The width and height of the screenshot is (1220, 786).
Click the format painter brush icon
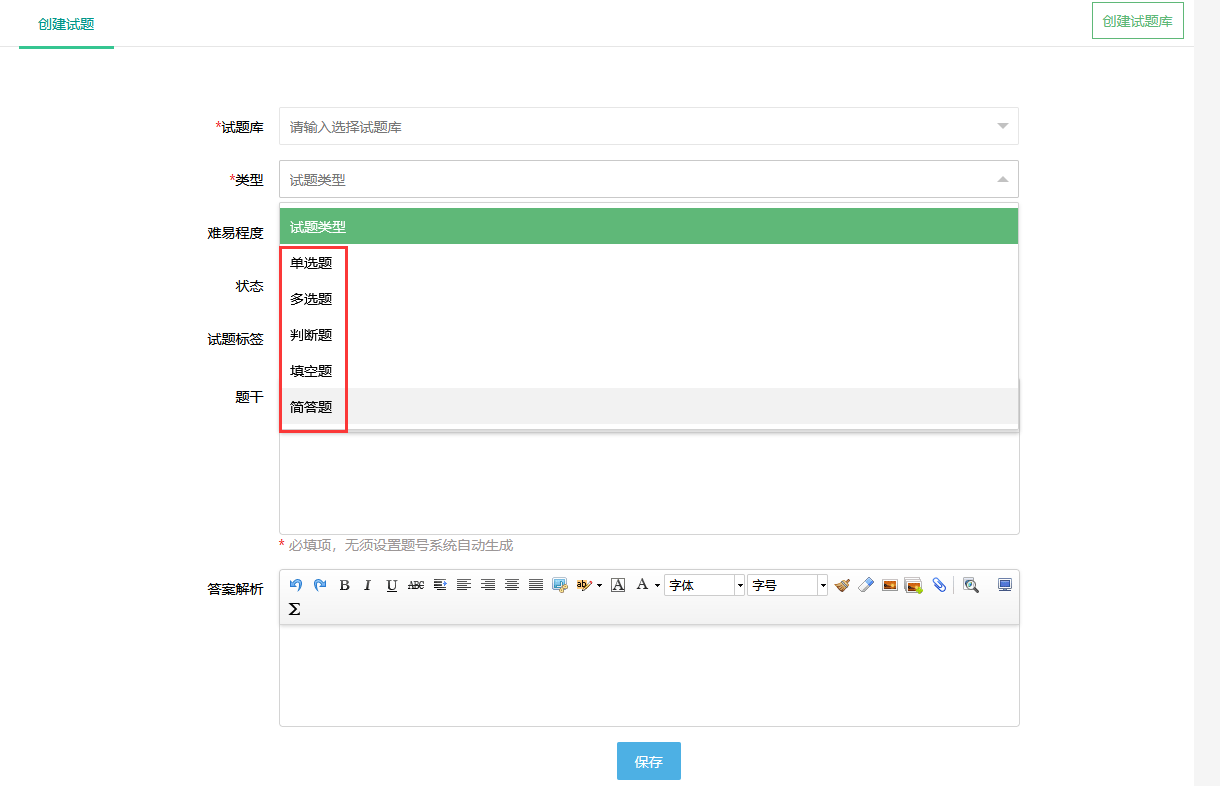click(842, 585)
